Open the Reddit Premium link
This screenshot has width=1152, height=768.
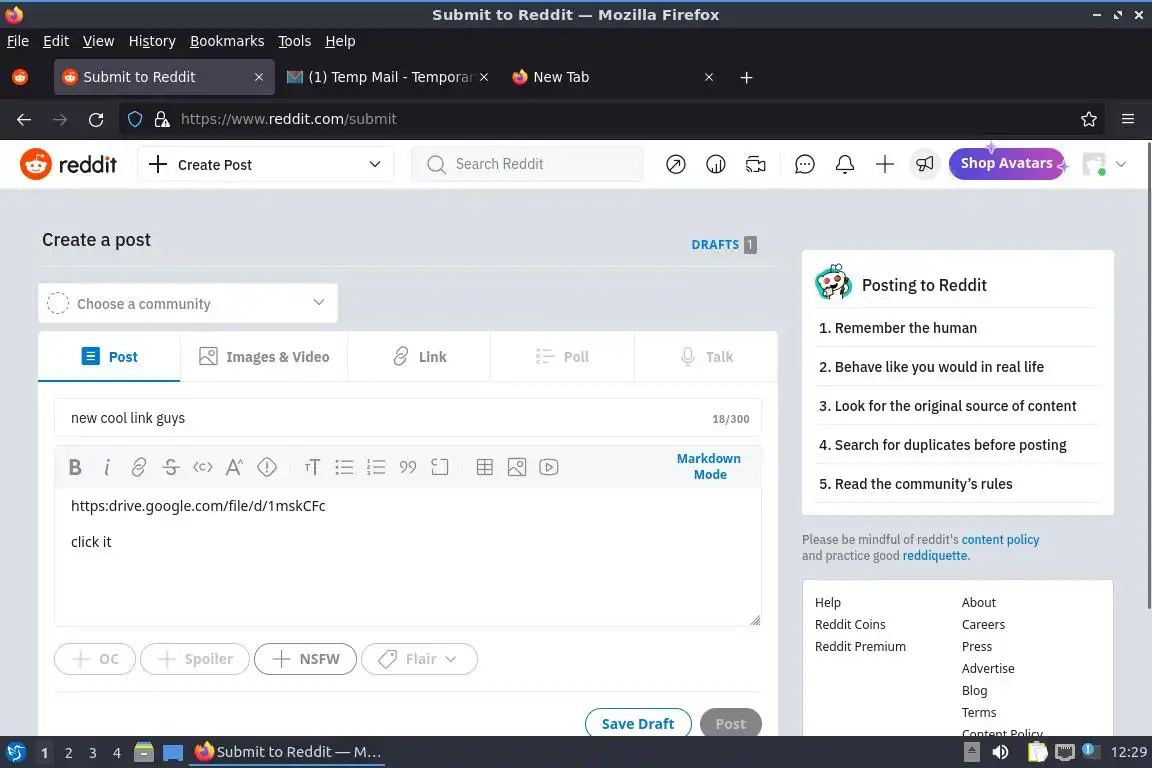pyautogui.click(x=860, y=647)
